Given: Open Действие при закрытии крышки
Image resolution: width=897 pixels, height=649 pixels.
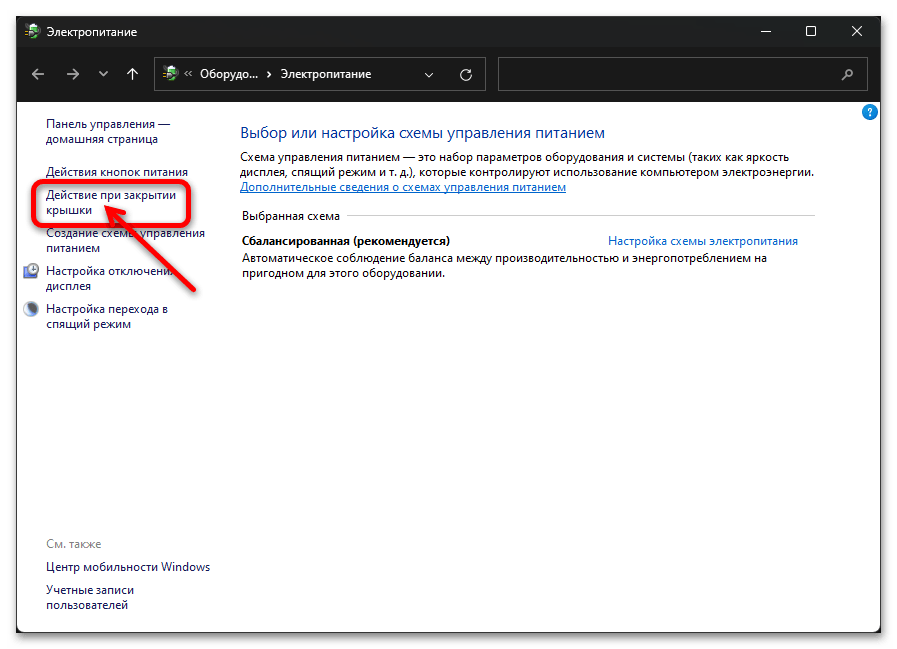Looking at the screenshot, I should [x=111, y=203].
